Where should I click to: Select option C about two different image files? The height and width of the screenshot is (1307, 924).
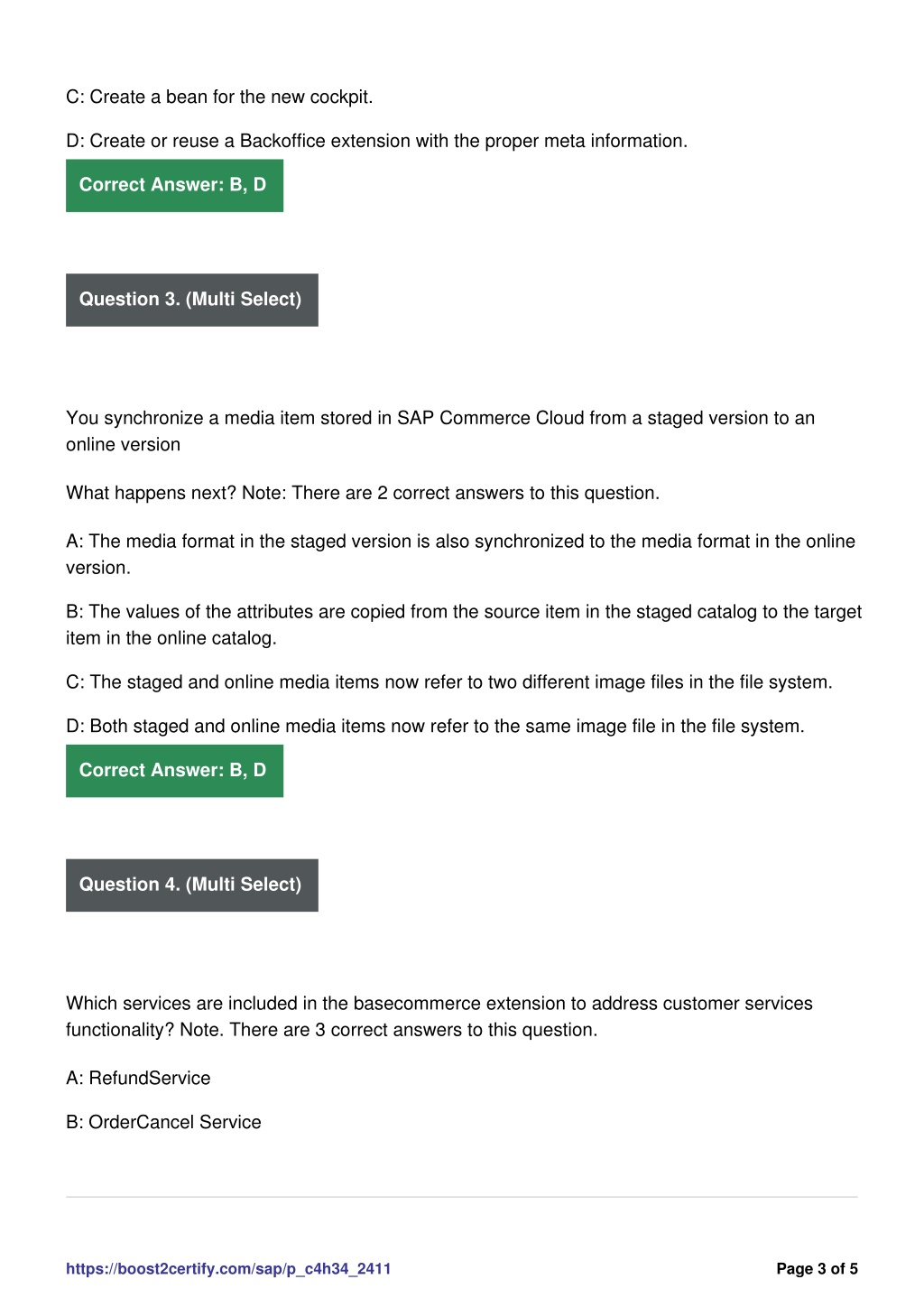449,682
